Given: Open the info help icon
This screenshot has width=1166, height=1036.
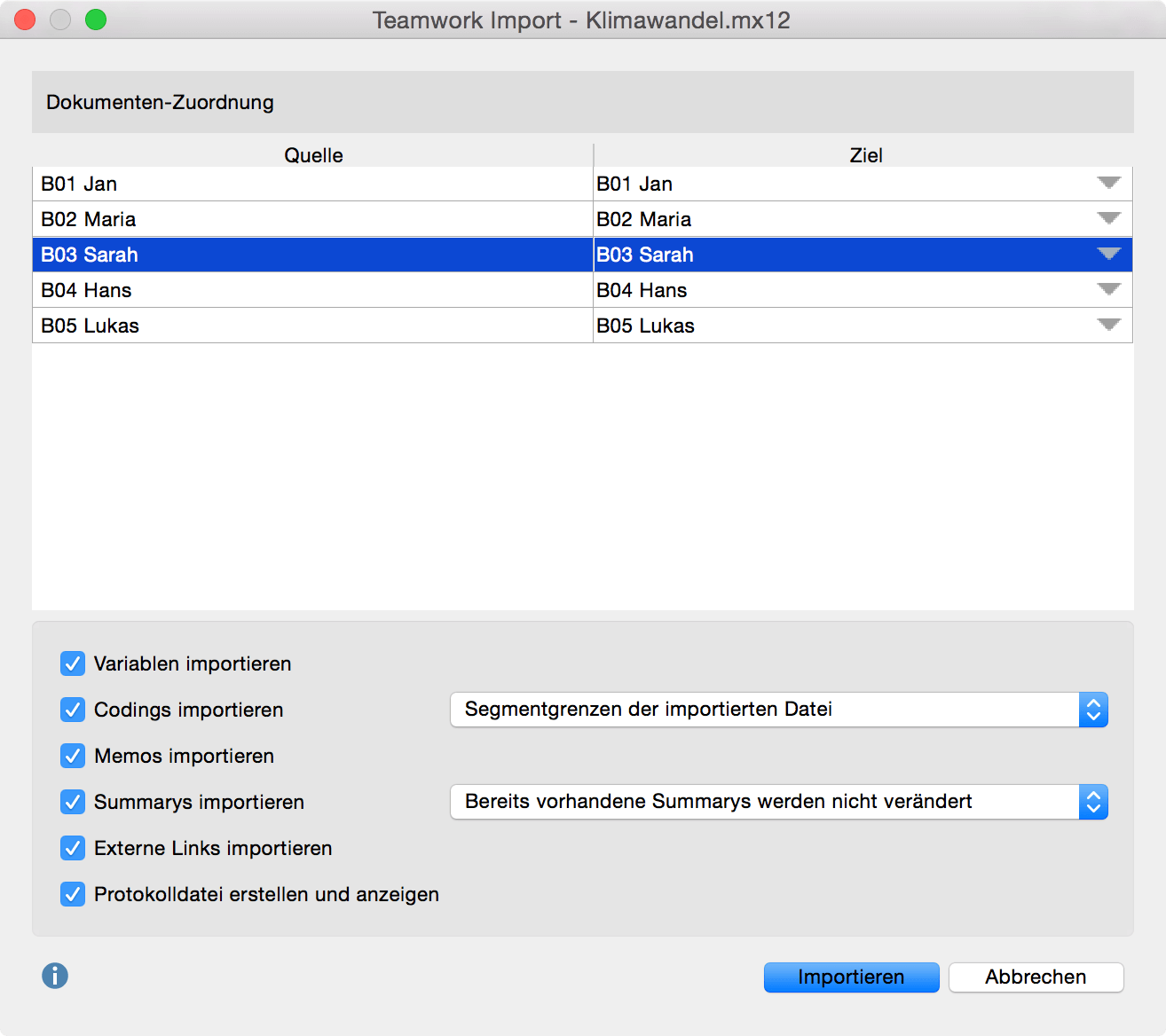Looking at the screenshot, I should 55,976.
